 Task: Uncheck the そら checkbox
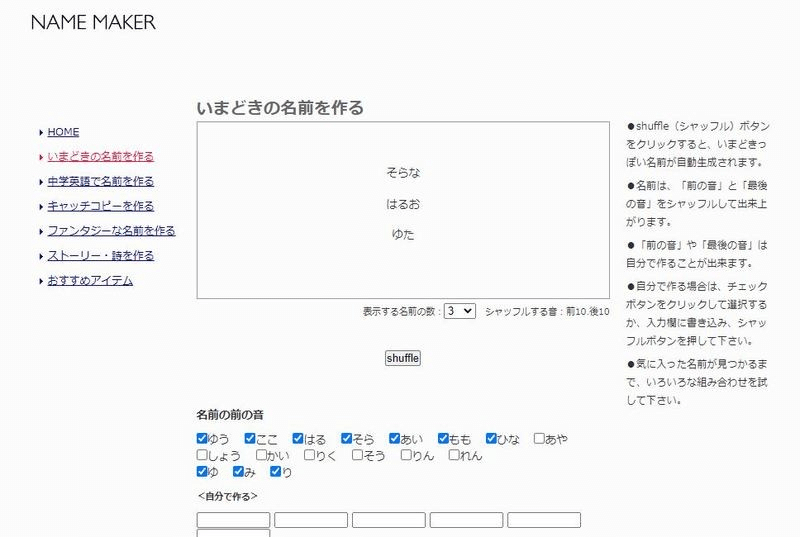click(346, 438)
